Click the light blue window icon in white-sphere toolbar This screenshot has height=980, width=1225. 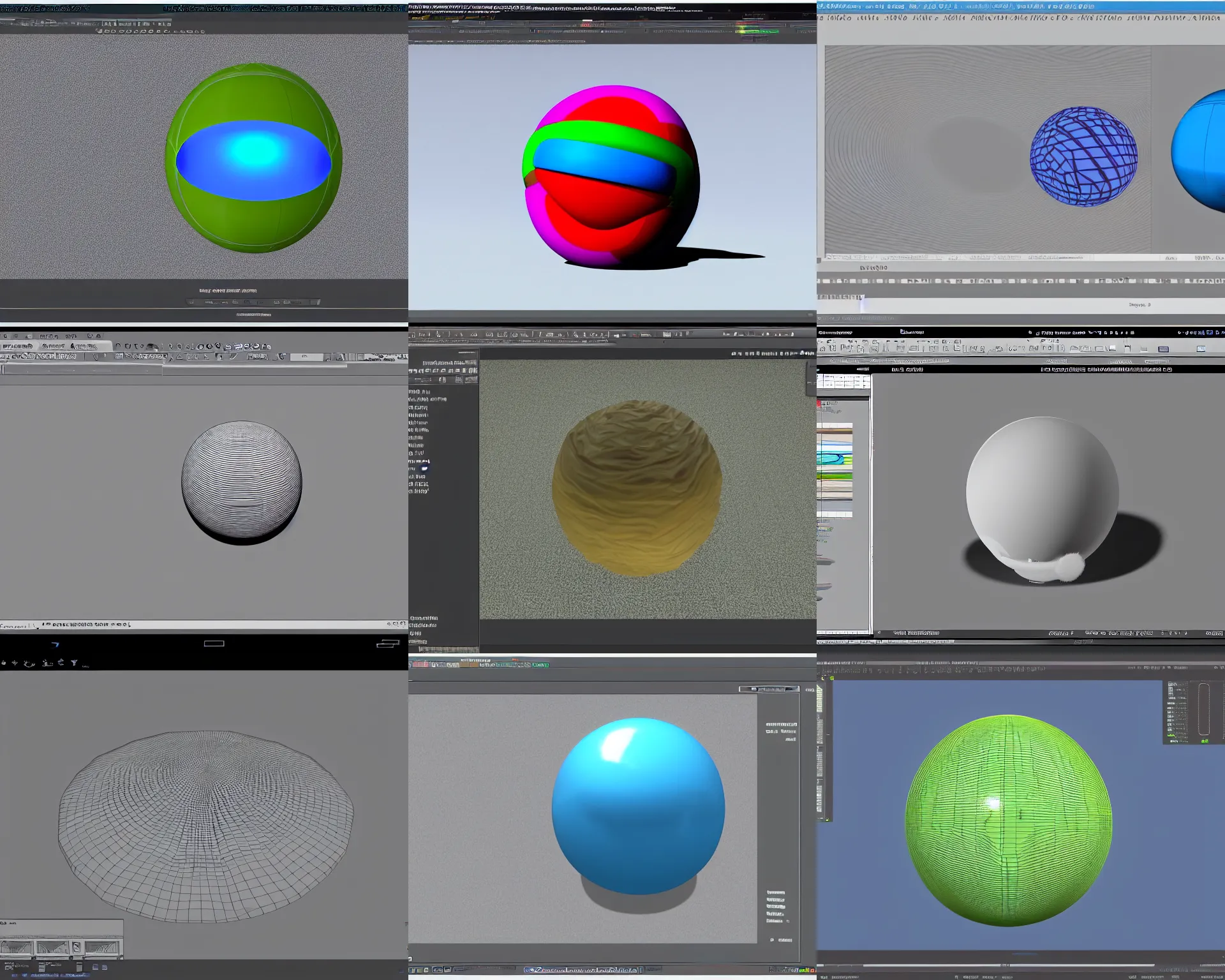[x=1201, y=349]
